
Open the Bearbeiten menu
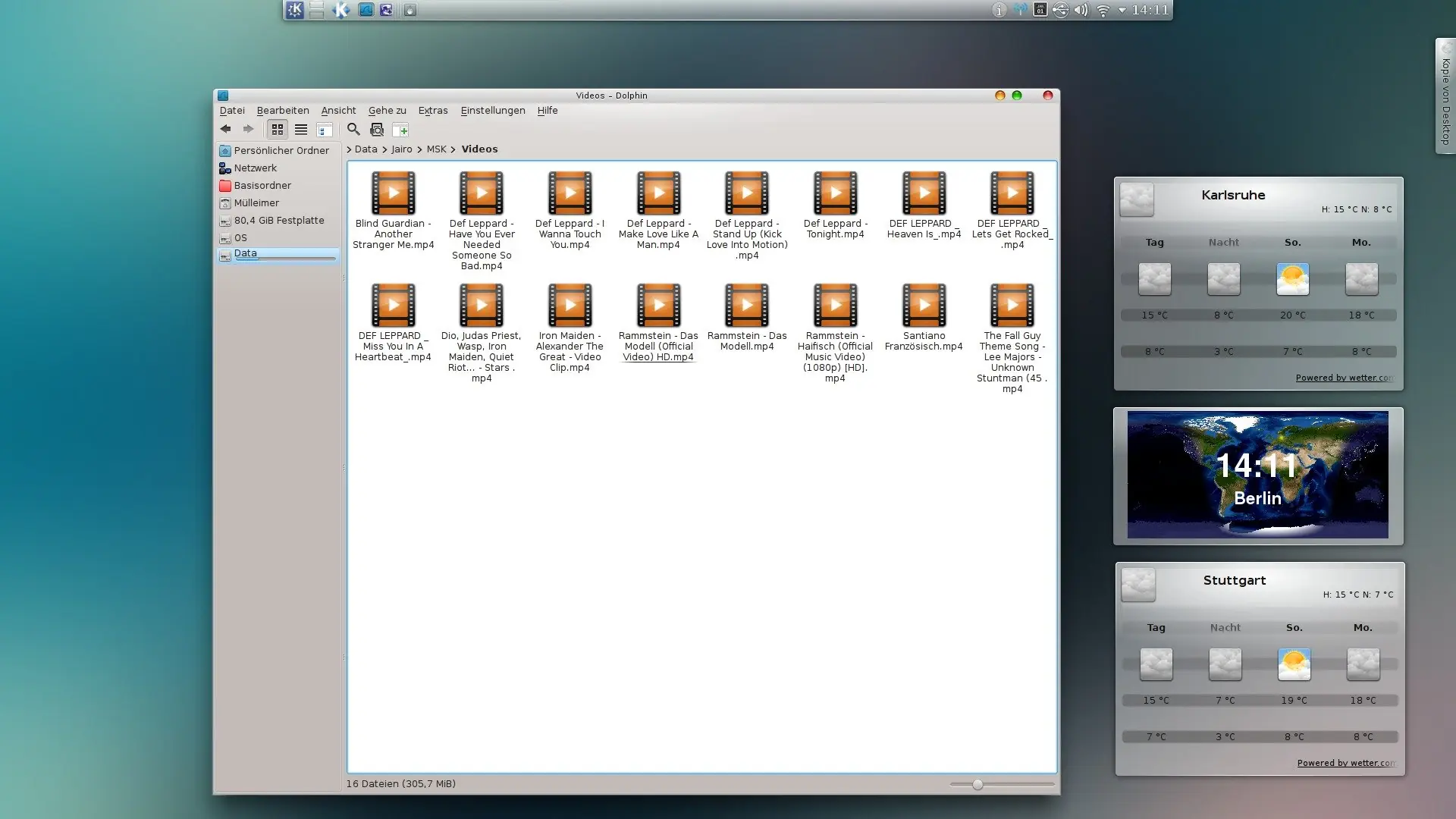point(283,111)
